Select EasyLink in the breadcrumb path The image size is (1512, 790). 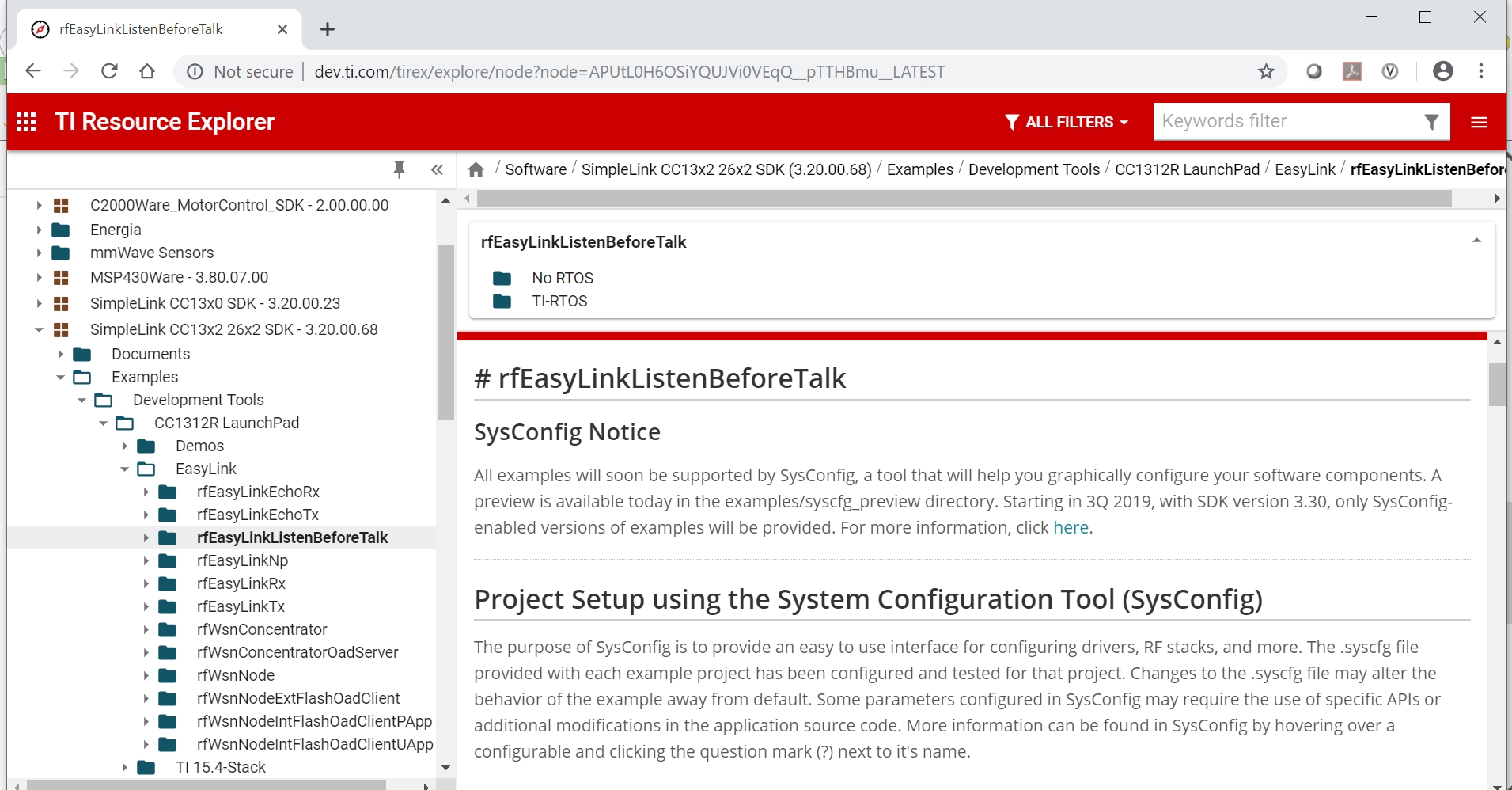1305,169
